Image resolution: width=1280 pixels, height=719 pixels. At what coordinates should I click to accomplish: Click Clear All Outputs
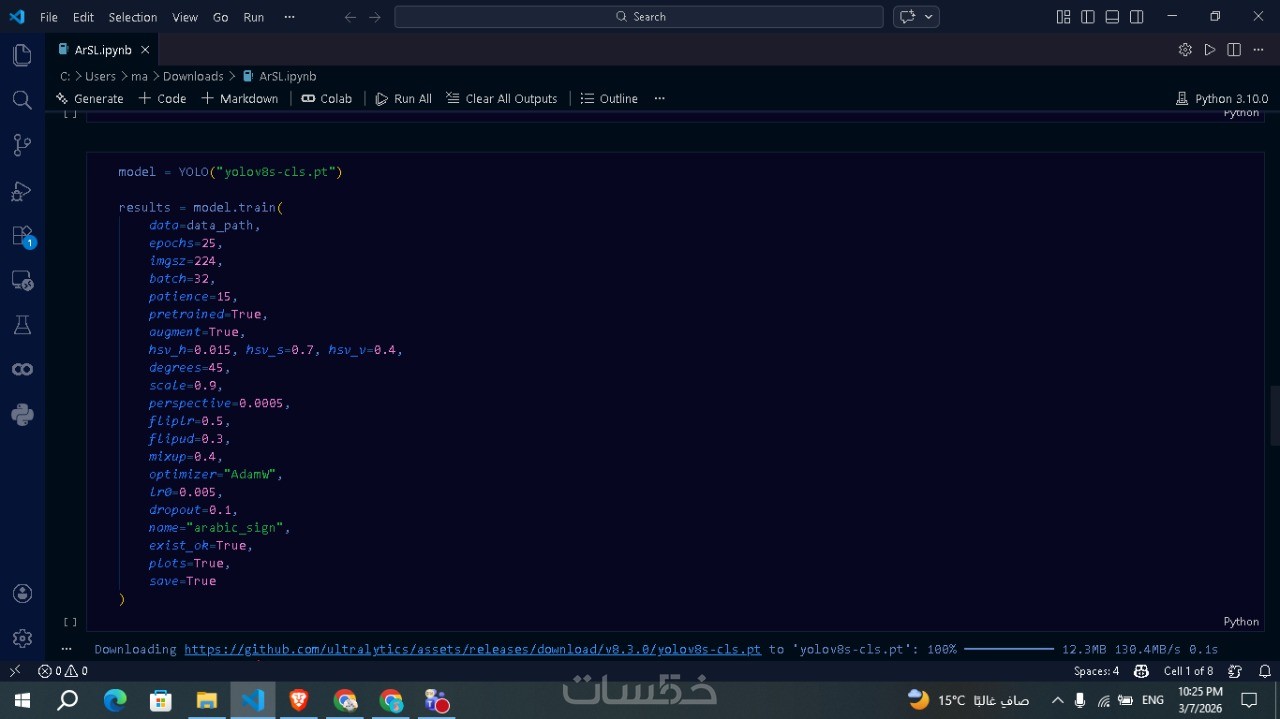502,98
